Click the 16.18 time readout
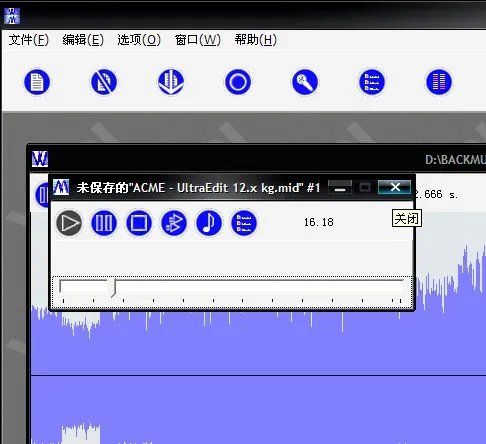The height and width of the screenshot is (444, 486). [x=319, y=222]
